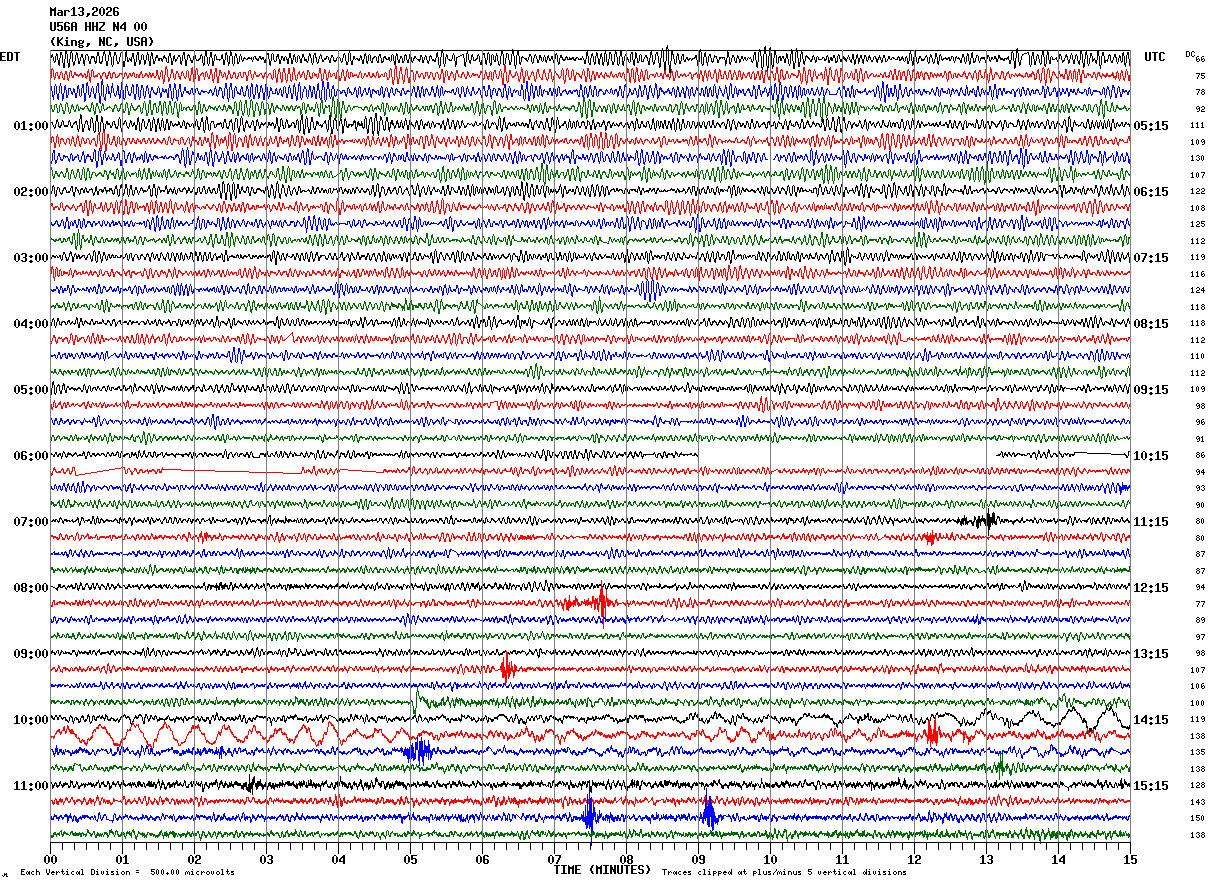Click the 06 minute tick label
The height and width of the screenshot is (886, 1210).
482,859
